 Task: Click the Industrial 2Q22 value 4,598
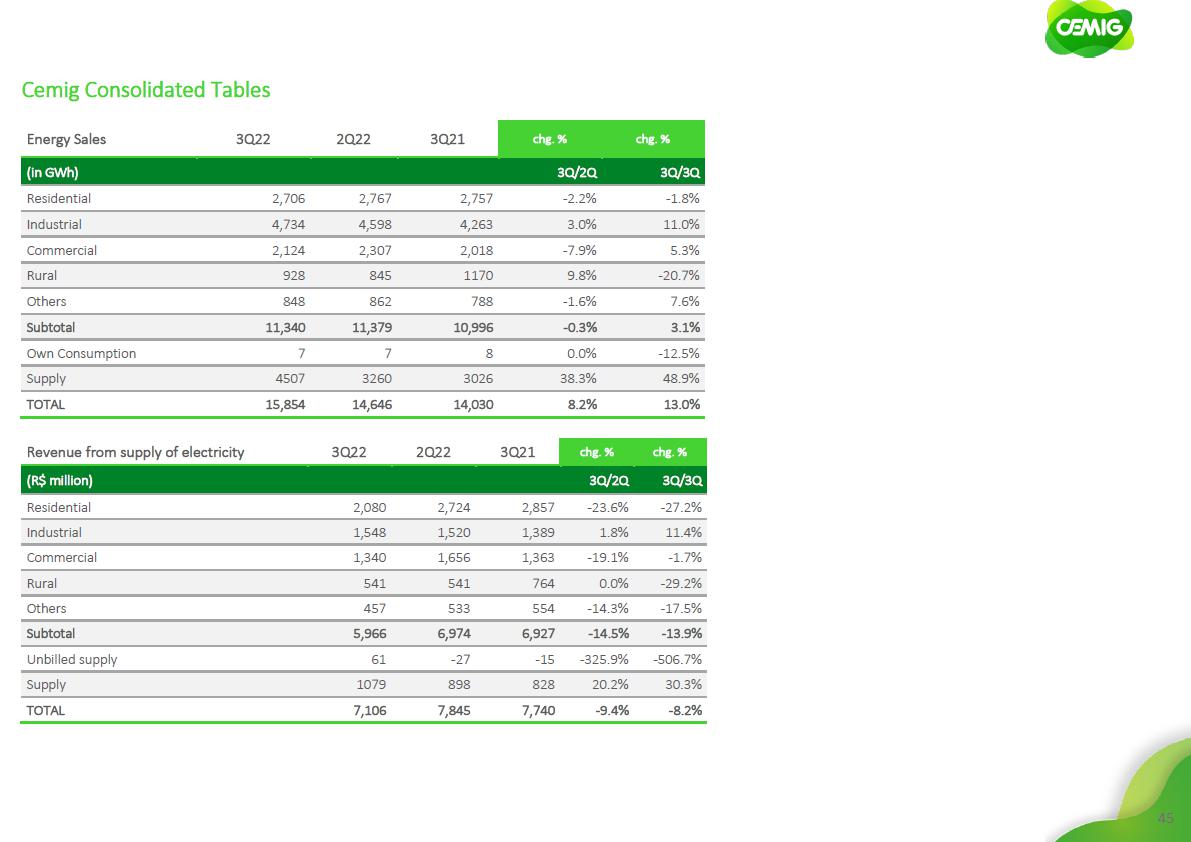click(x=374, y=225)
